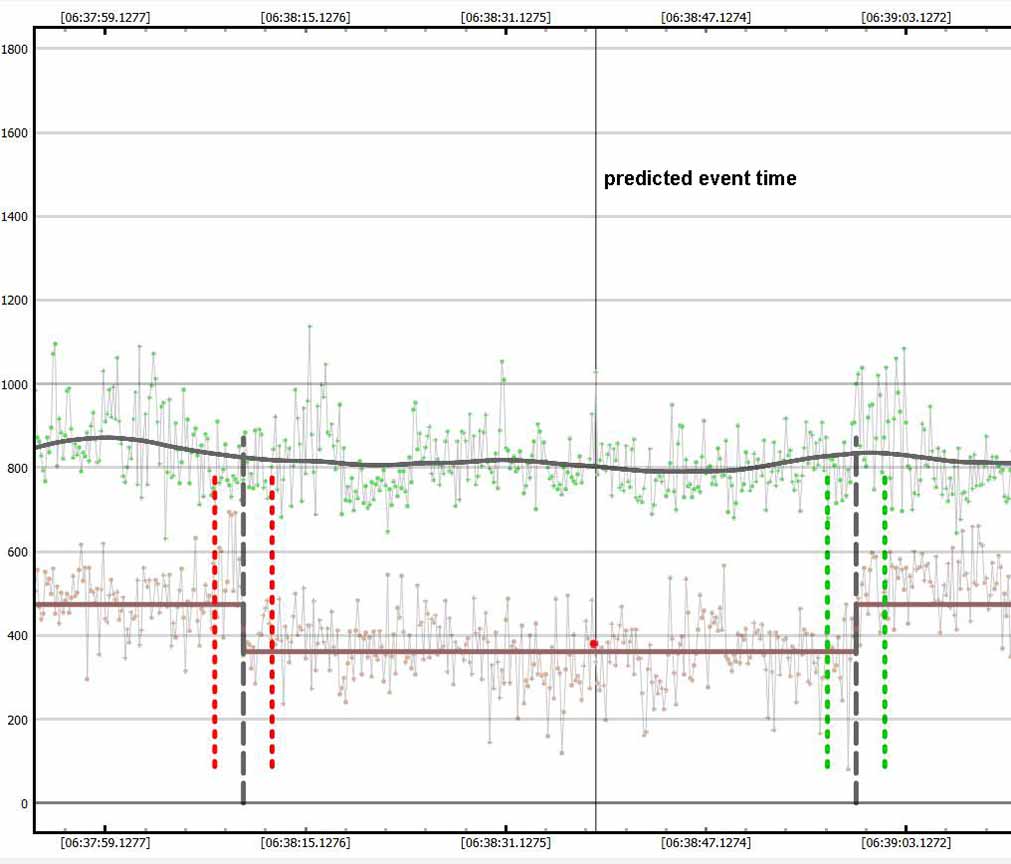Image resolution: width=1011 pixels, height=864 pixels.
Task: Click the 1200 y-axis label
Action: pos(16,300)
